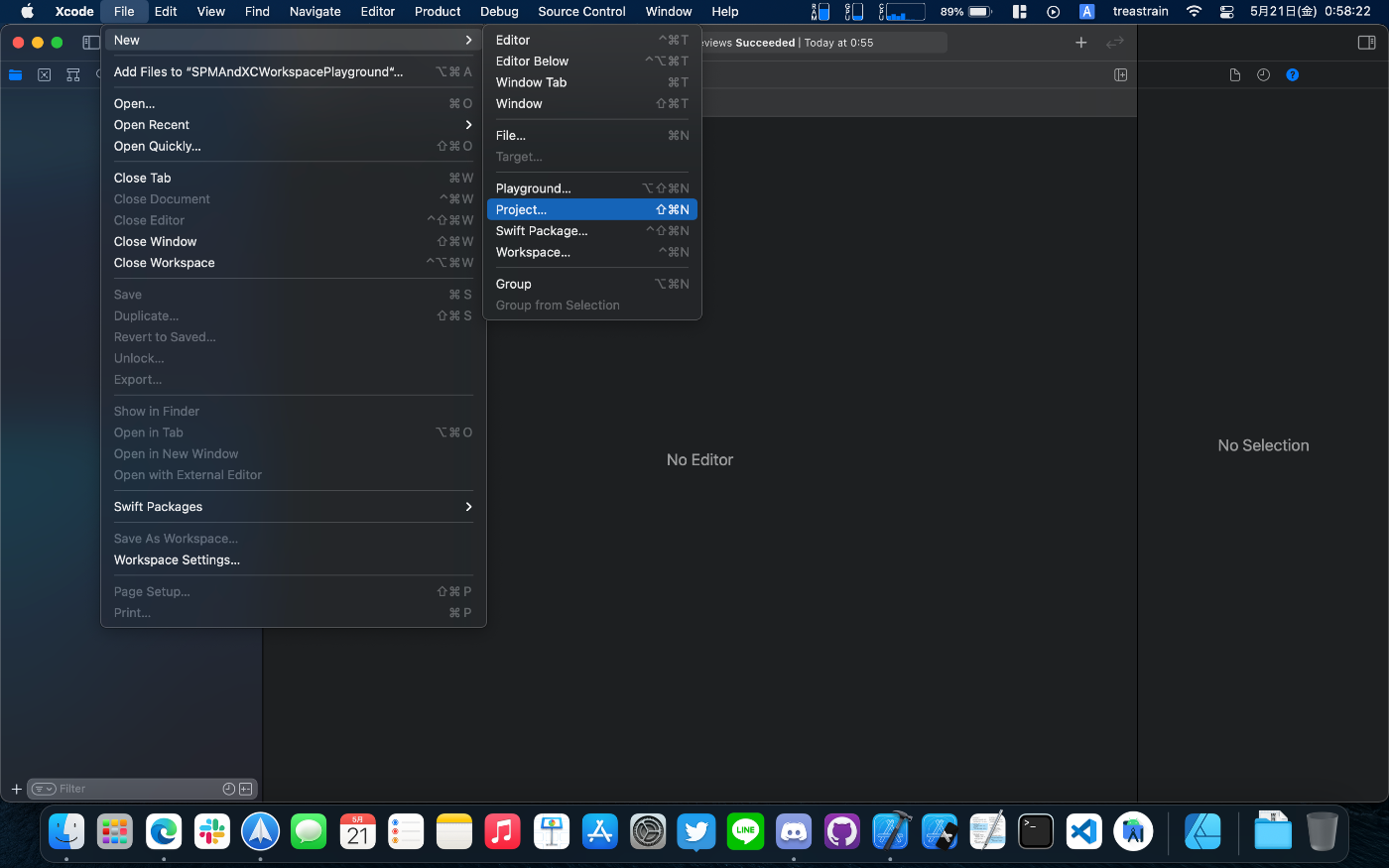Screen dimensions: 1389x868
Task: Select Open Quickly... in File menu
Action: [x=294, y=147]
